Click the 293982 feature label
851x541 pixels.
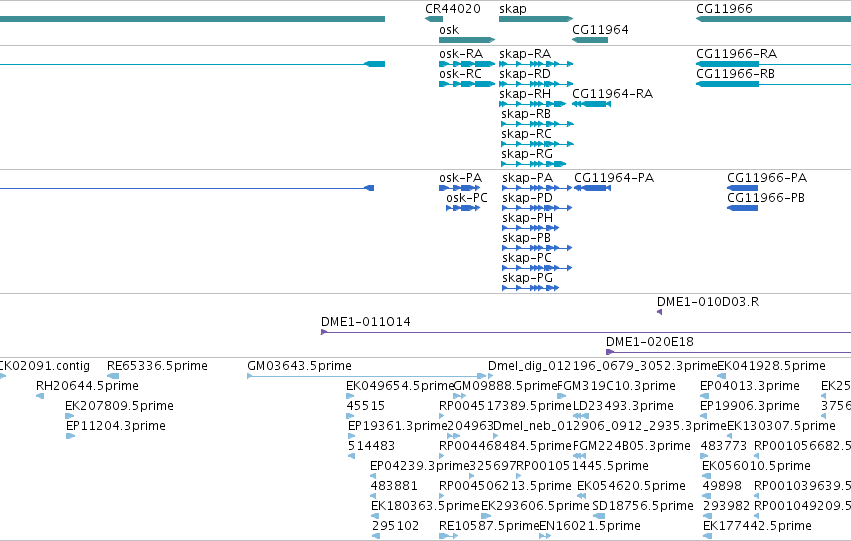point(726,506)
